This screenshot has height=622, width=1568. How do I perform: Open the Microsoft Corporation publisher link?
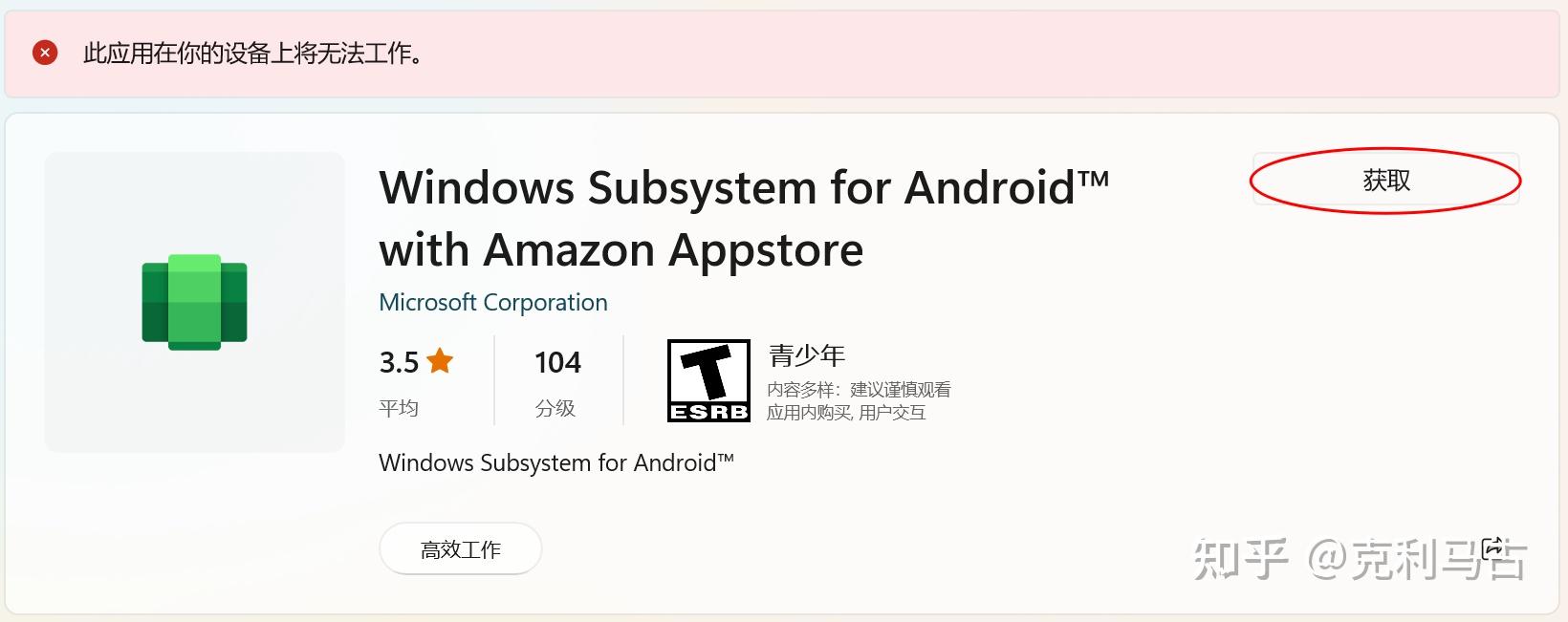point(492,302)
